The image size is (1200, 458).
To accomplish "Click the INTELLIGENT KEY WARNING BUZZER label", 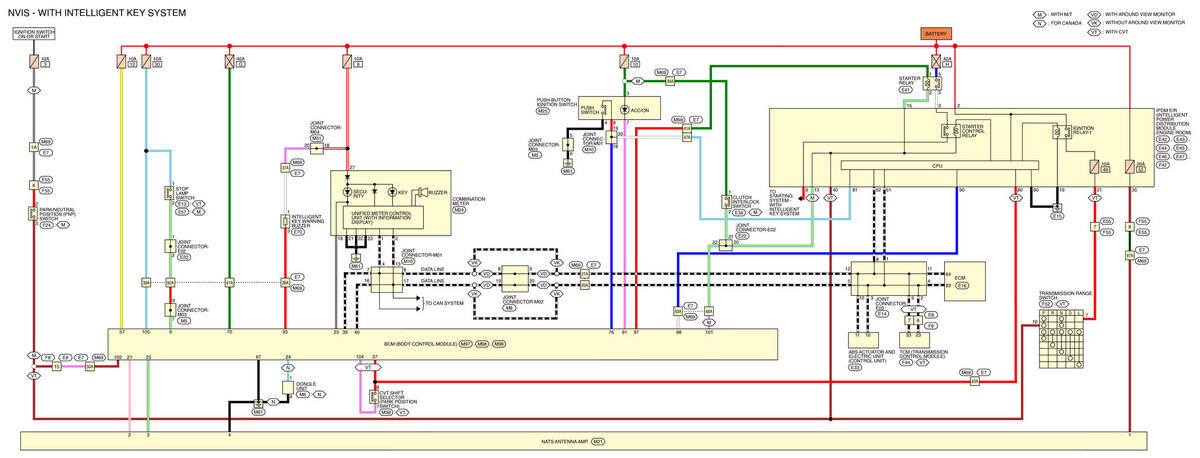I will click(308, 222).
